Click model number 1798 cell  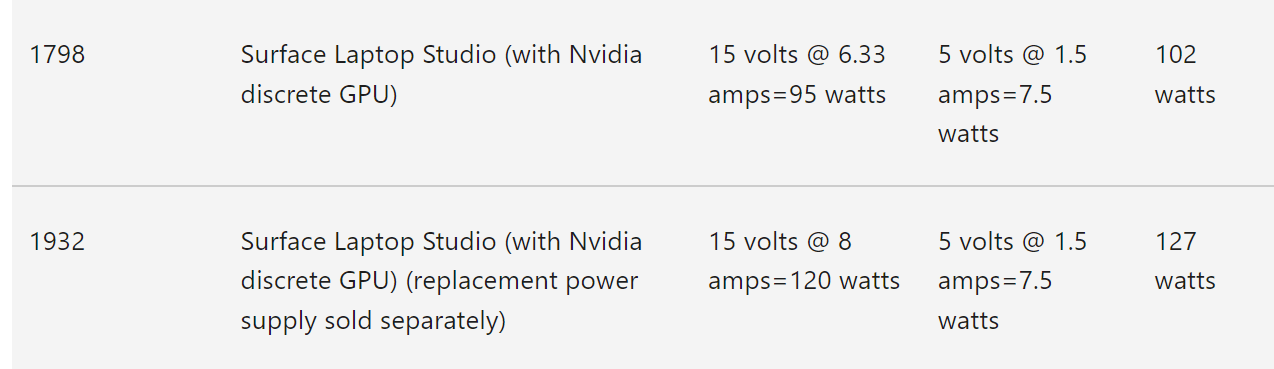[x=57, y=55]
